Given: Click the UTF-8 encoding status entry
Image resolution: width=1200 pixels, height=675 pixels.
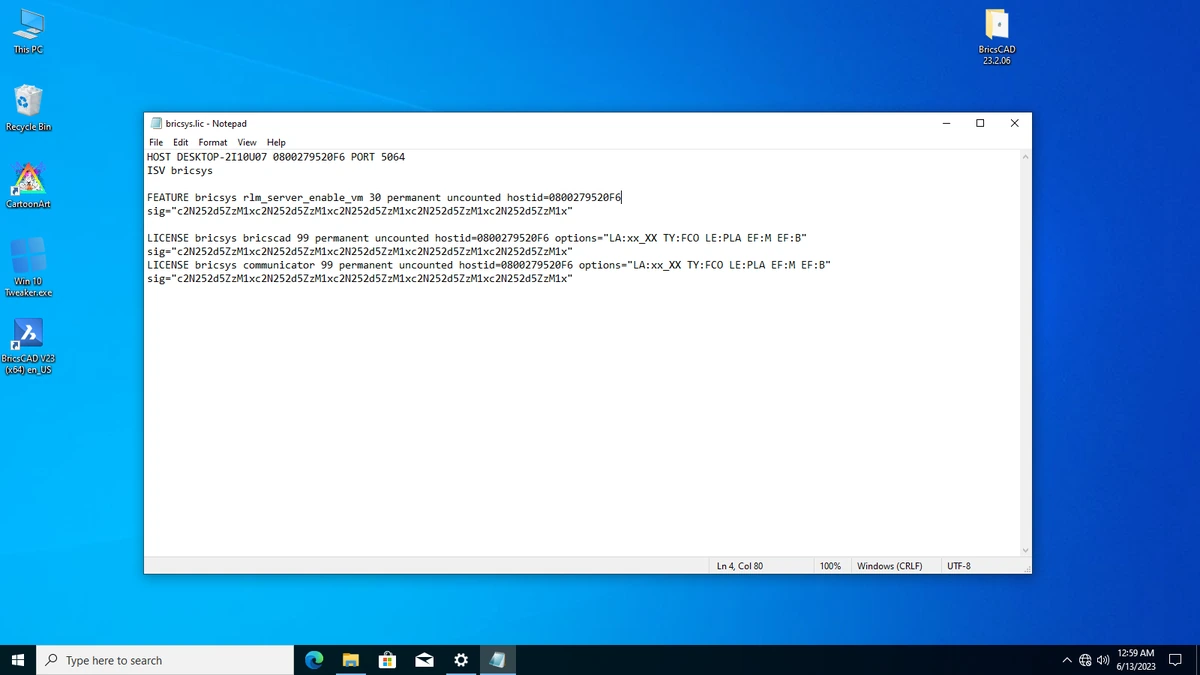Looking at the screenshot, I should [958, 566].
